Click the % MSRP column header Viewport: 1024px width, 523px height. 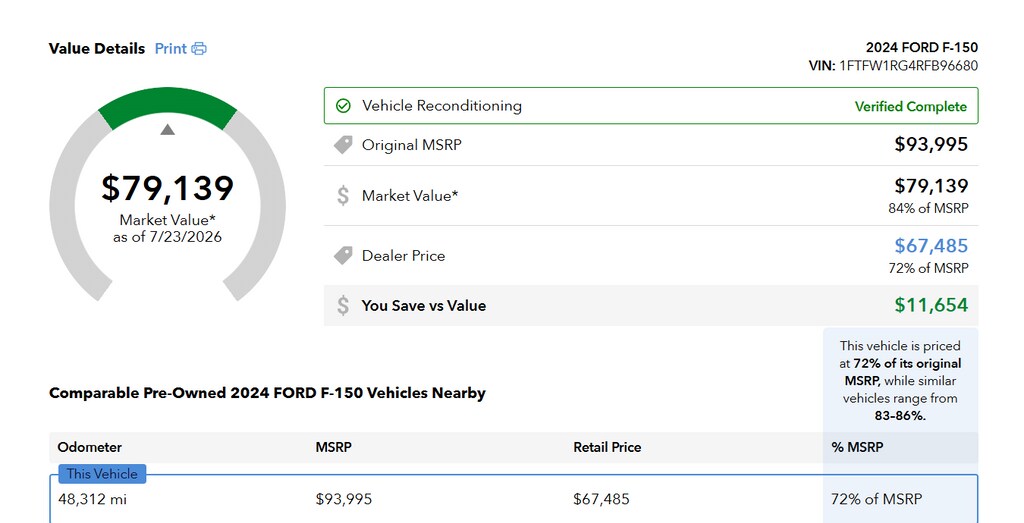coord(857,447)
